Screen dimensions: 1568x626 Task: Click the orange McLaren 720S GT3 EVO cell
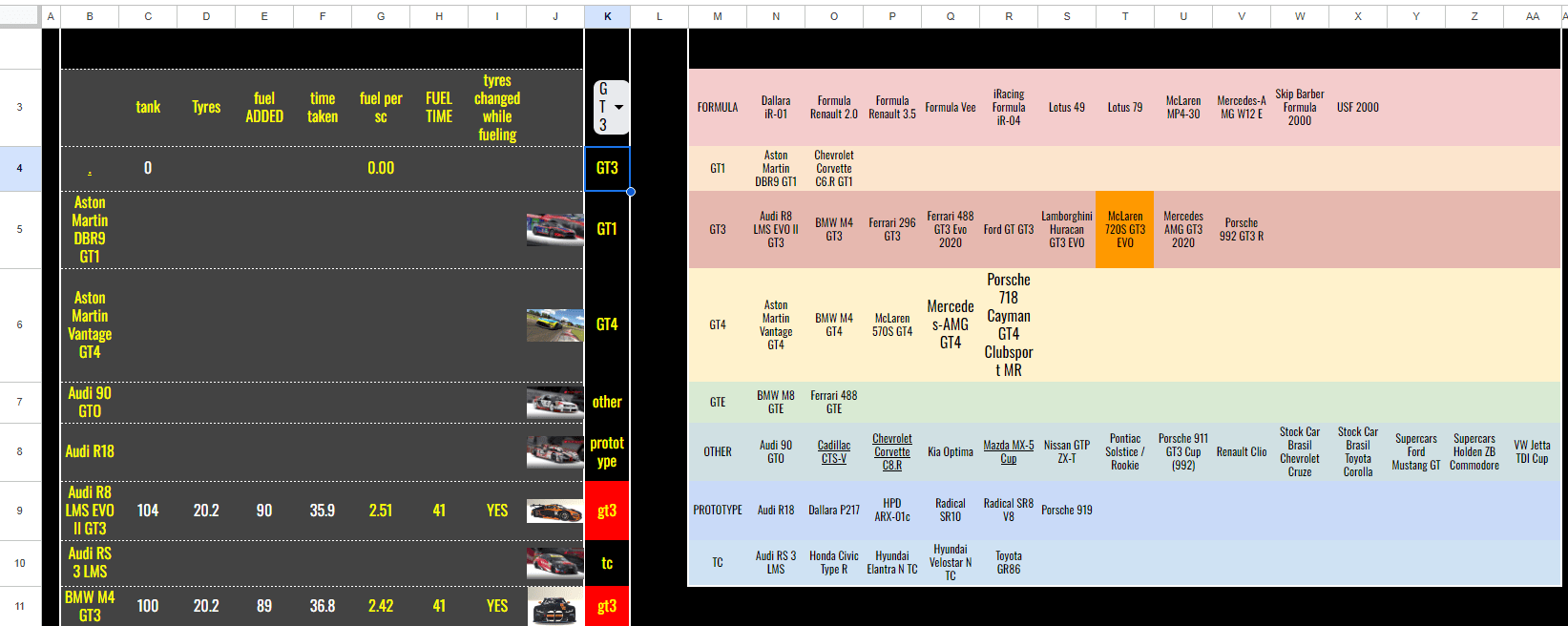pyautogui.click(x=1125, y=229)
